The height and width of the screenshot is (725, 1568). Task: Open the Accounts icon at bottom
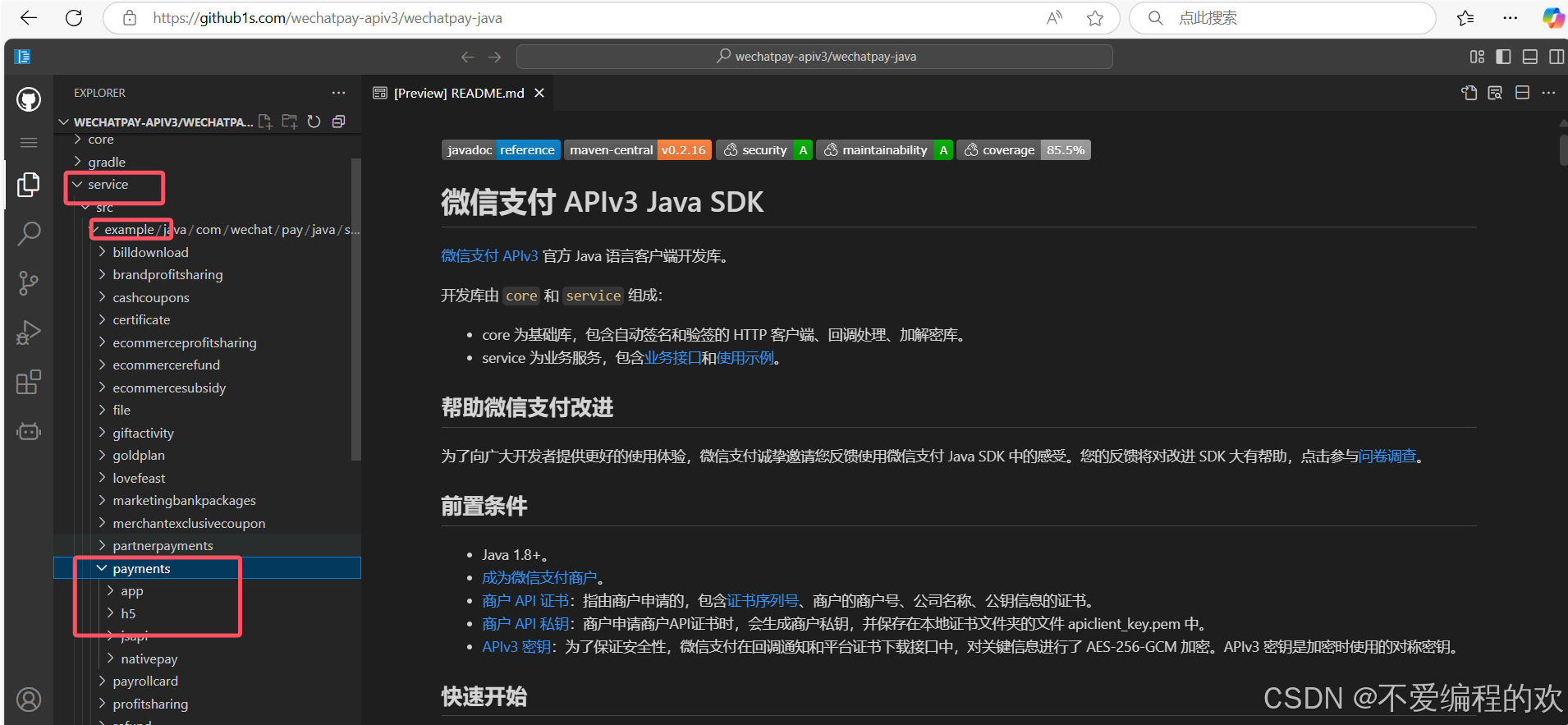point(29,700)
